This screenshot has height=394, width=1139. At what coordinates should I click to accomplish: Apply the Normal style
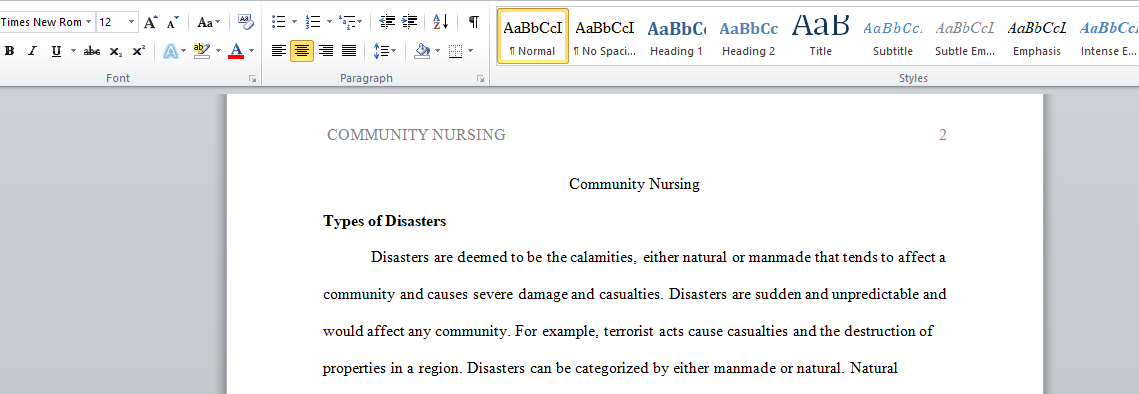pos(532,36)
